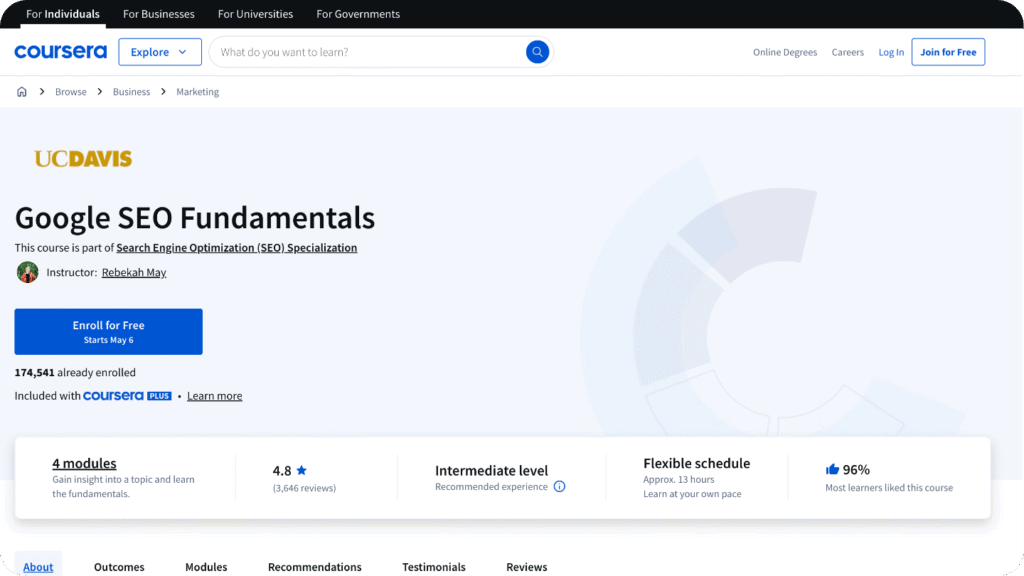This screenshot has width=1024, height=576.
Task: Open the 4 modules link
Action: (x=84, y=463)
